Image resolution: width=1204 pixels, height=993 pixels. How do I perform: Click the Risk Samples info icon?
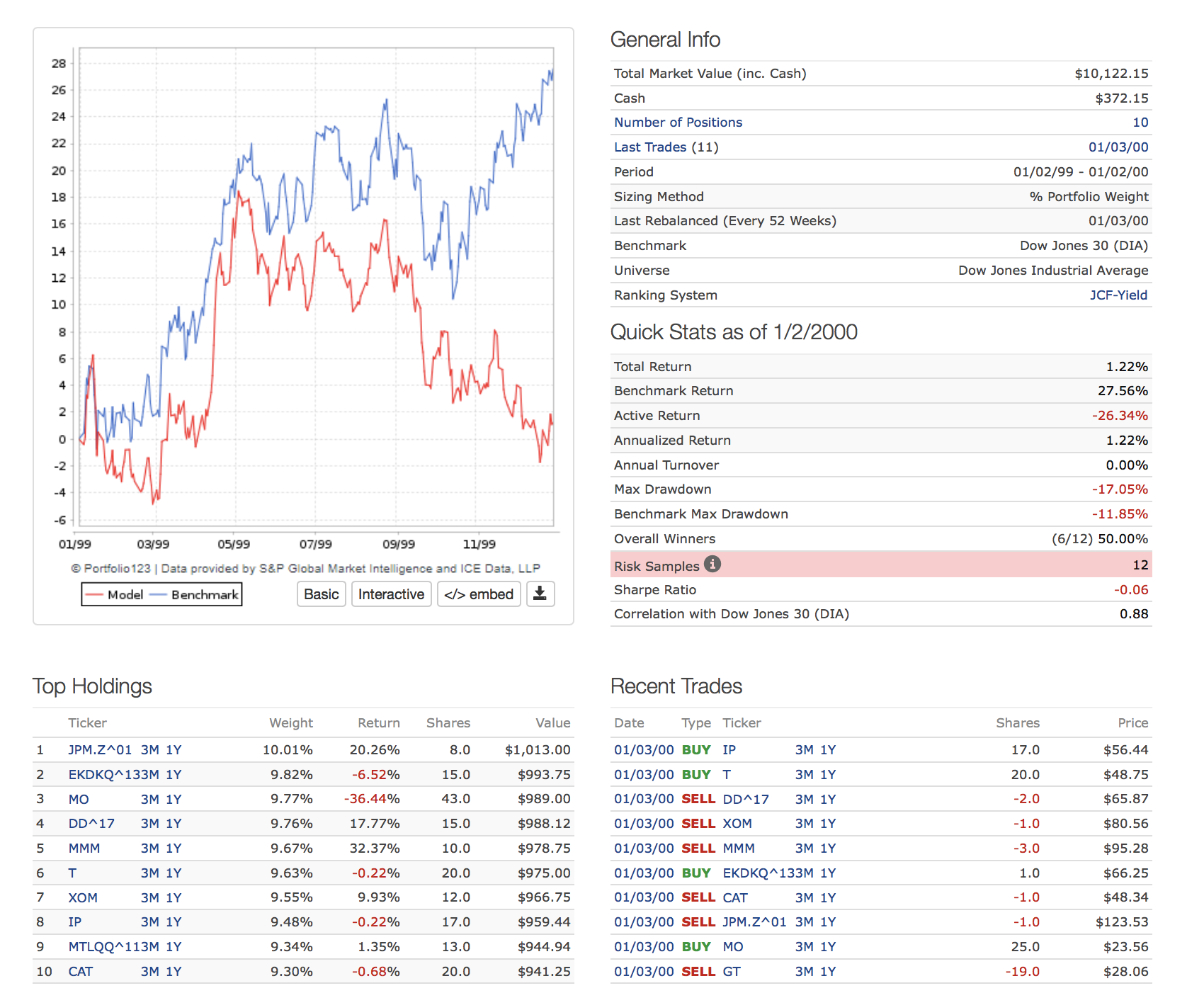713,564
